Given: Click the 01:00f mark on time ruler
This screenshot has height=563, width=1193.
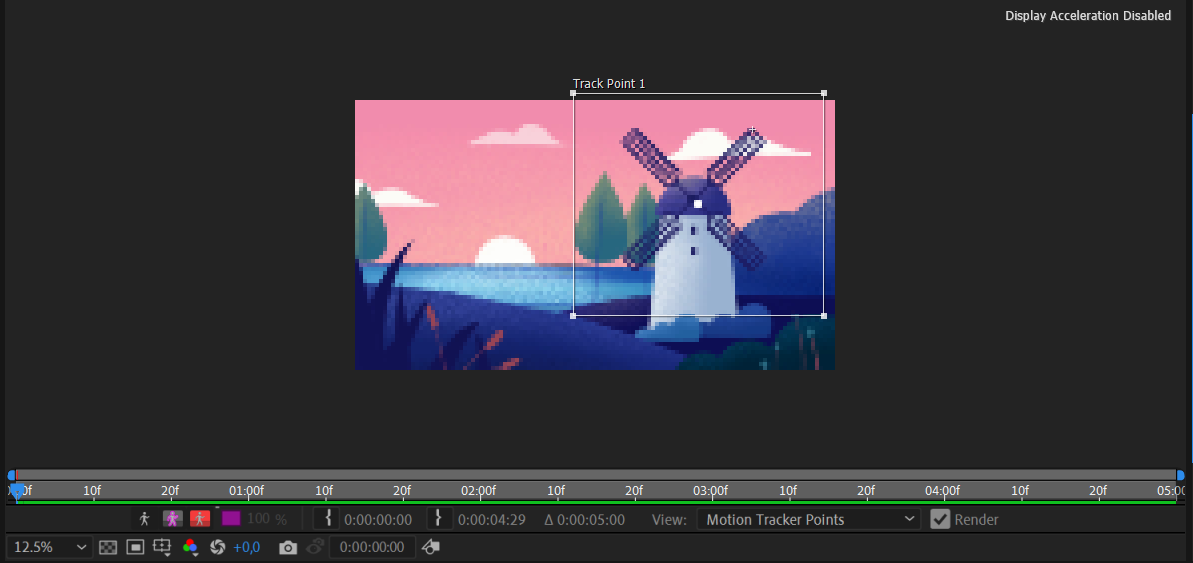Looking at the screenshot, I should (x=247, y=491).
